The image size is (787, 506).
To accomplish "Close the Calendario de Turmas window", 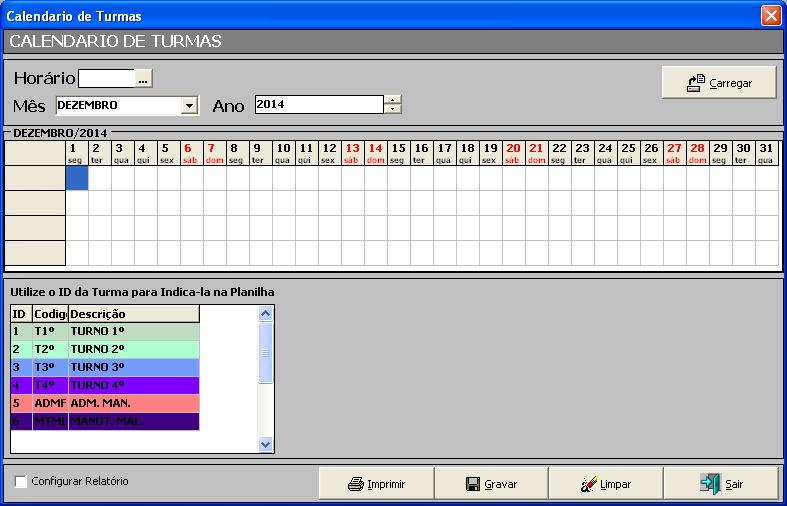I will pos(770,16).
